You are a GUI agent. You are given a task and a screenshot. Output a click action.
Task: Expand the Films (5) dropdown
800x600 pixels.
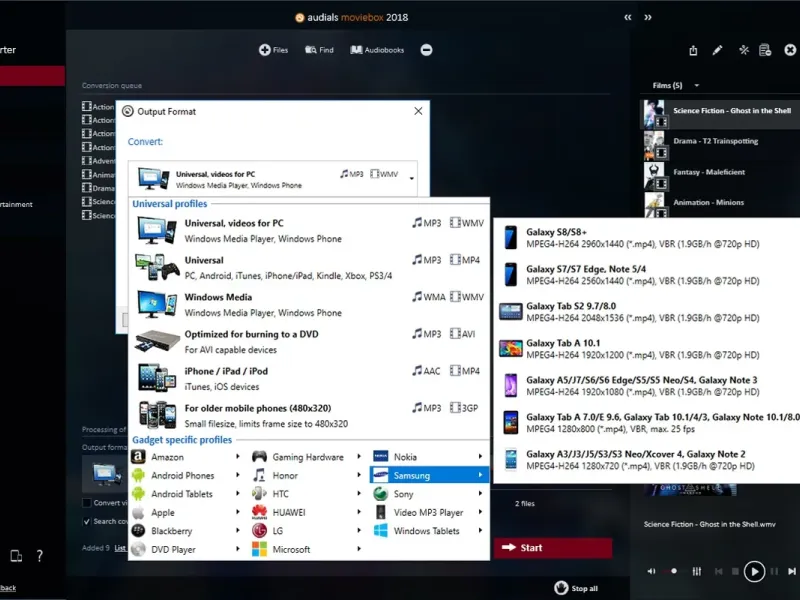point(697,86)
